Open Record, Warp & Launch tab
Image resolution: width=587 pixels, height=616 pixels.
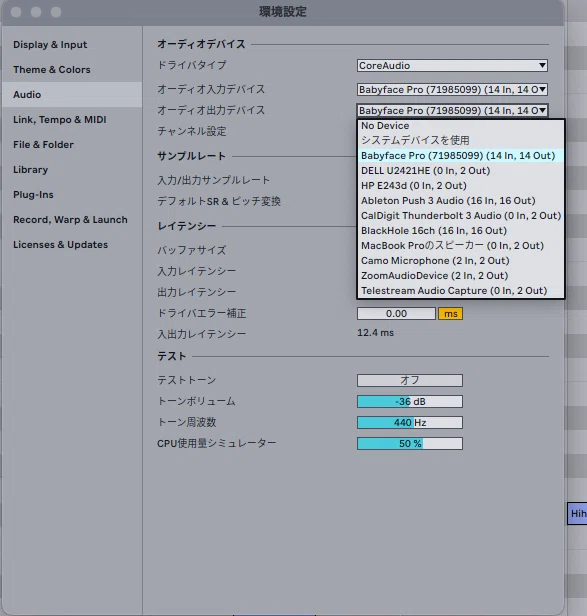point(70,220)
